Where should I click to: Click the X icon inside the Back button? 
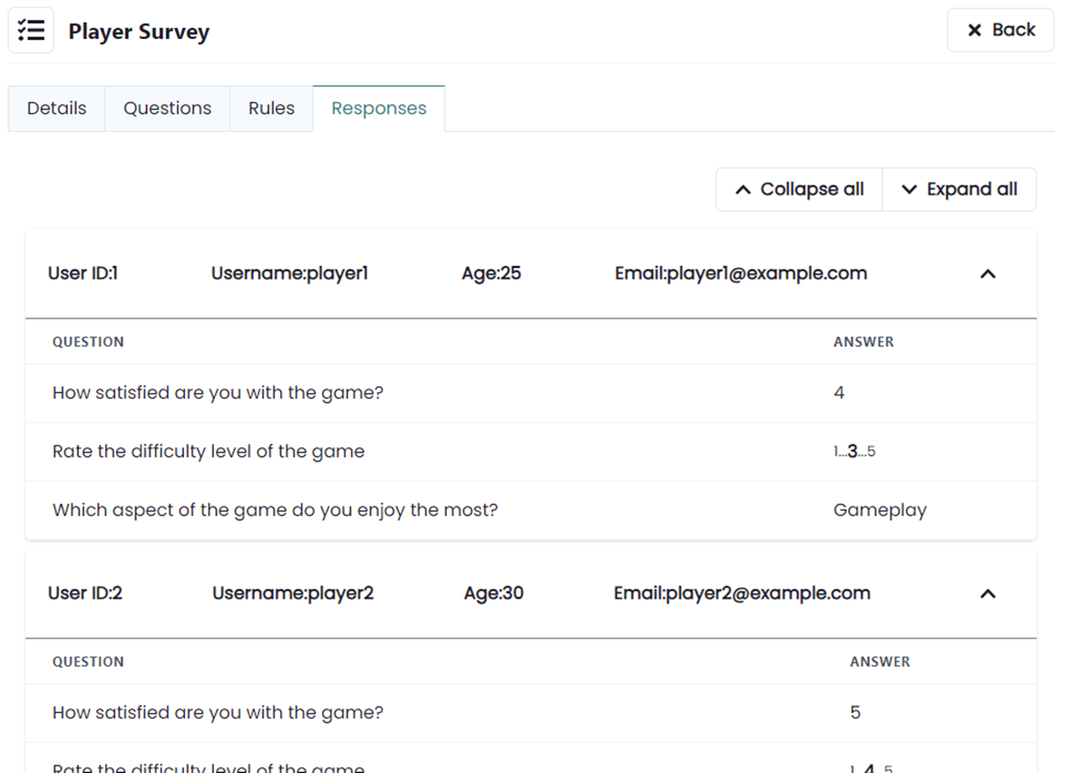click(x=974, y=30)
